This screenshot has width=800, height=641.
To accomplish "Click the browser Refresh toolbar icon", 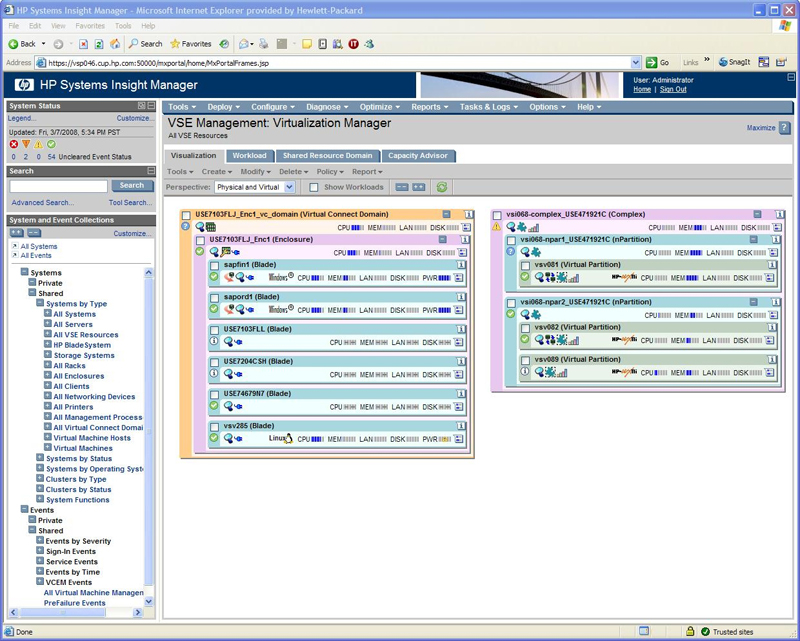I will coord(99,44).
